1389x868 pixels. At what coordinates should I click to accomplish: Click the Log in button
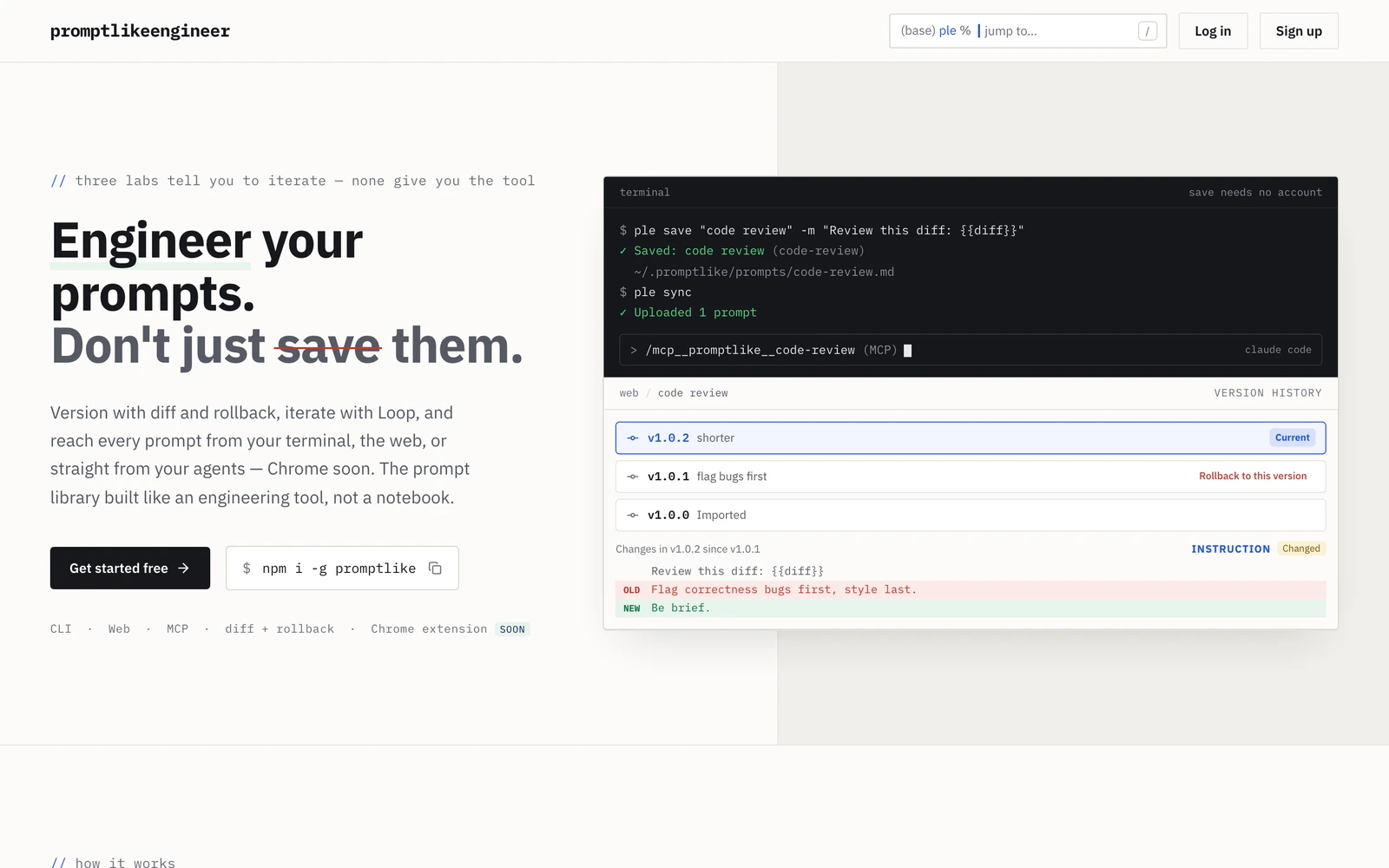1213,31
